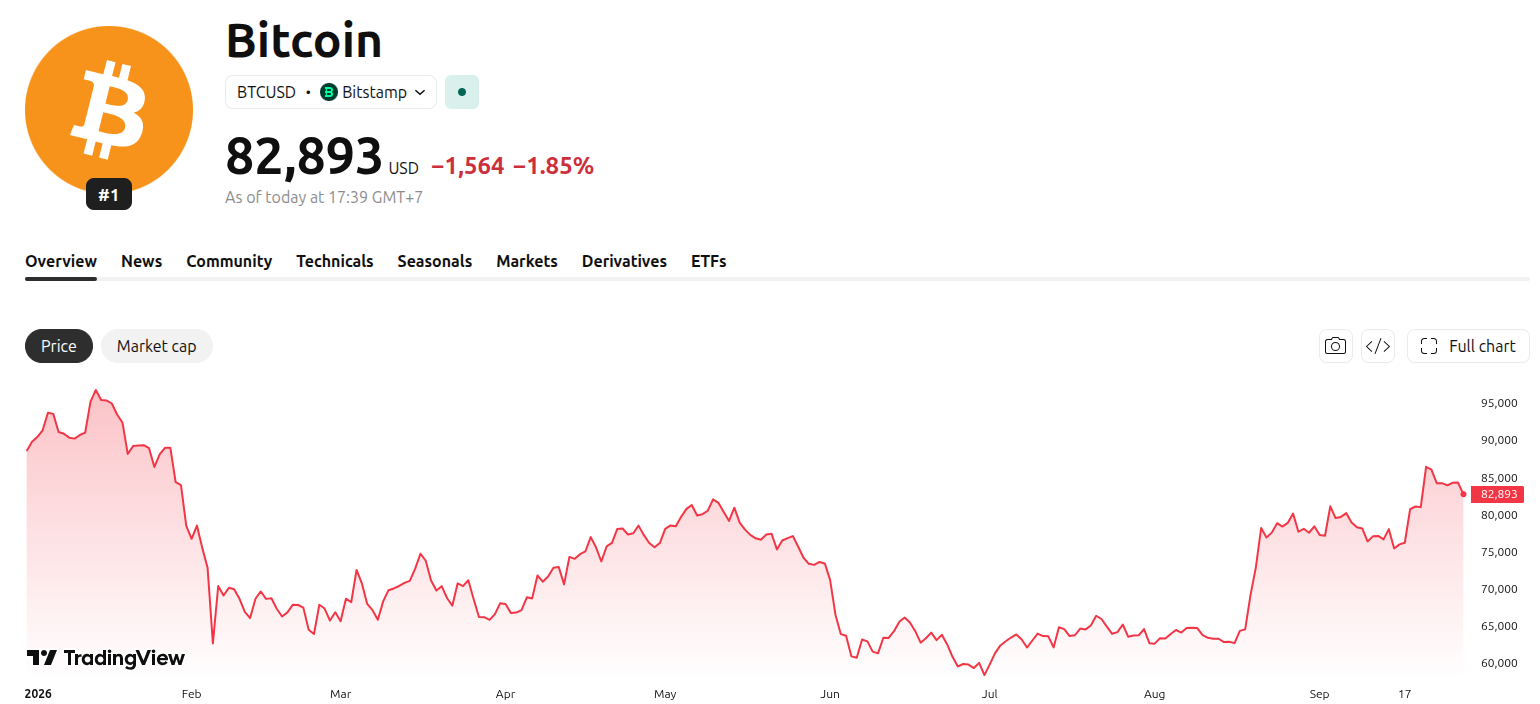Click the 'As of today at 17:39' text
This screenshot has height=704, width=1540.
pos(324,197)
